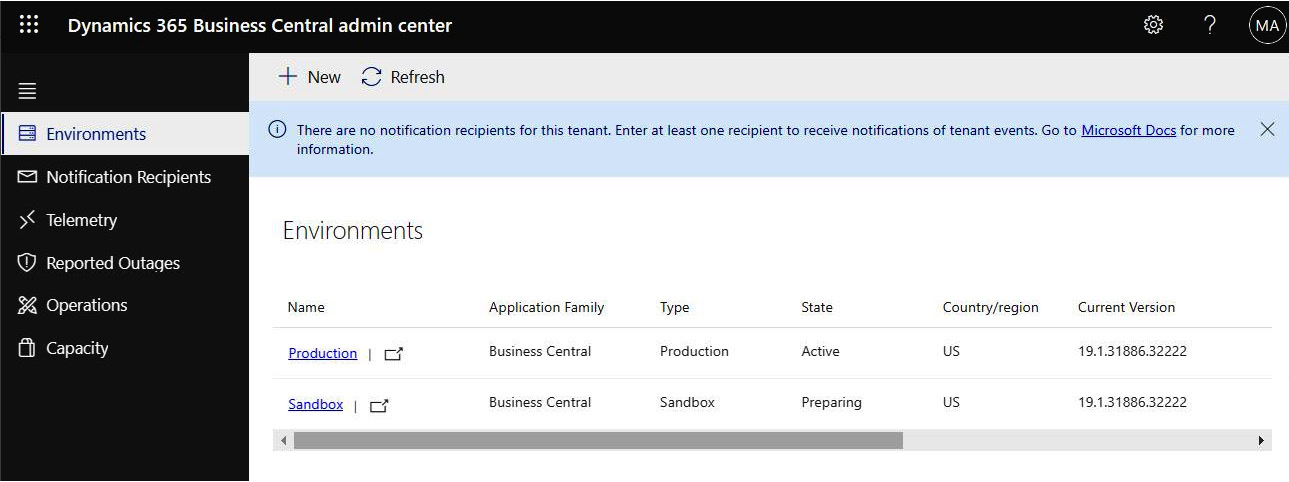Click the Sandbox type cell
The width and height of the screenshot is (1289, 482).
(x=687, y=402)
